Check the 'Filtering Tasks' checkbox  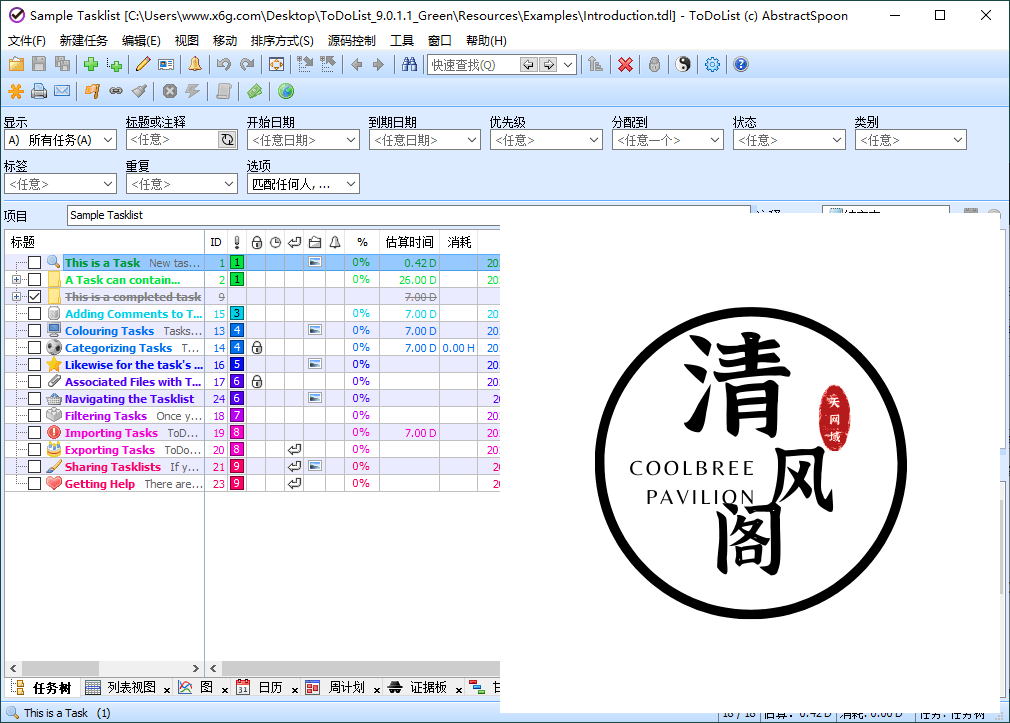pyautogui.click(x=35, y=416)
